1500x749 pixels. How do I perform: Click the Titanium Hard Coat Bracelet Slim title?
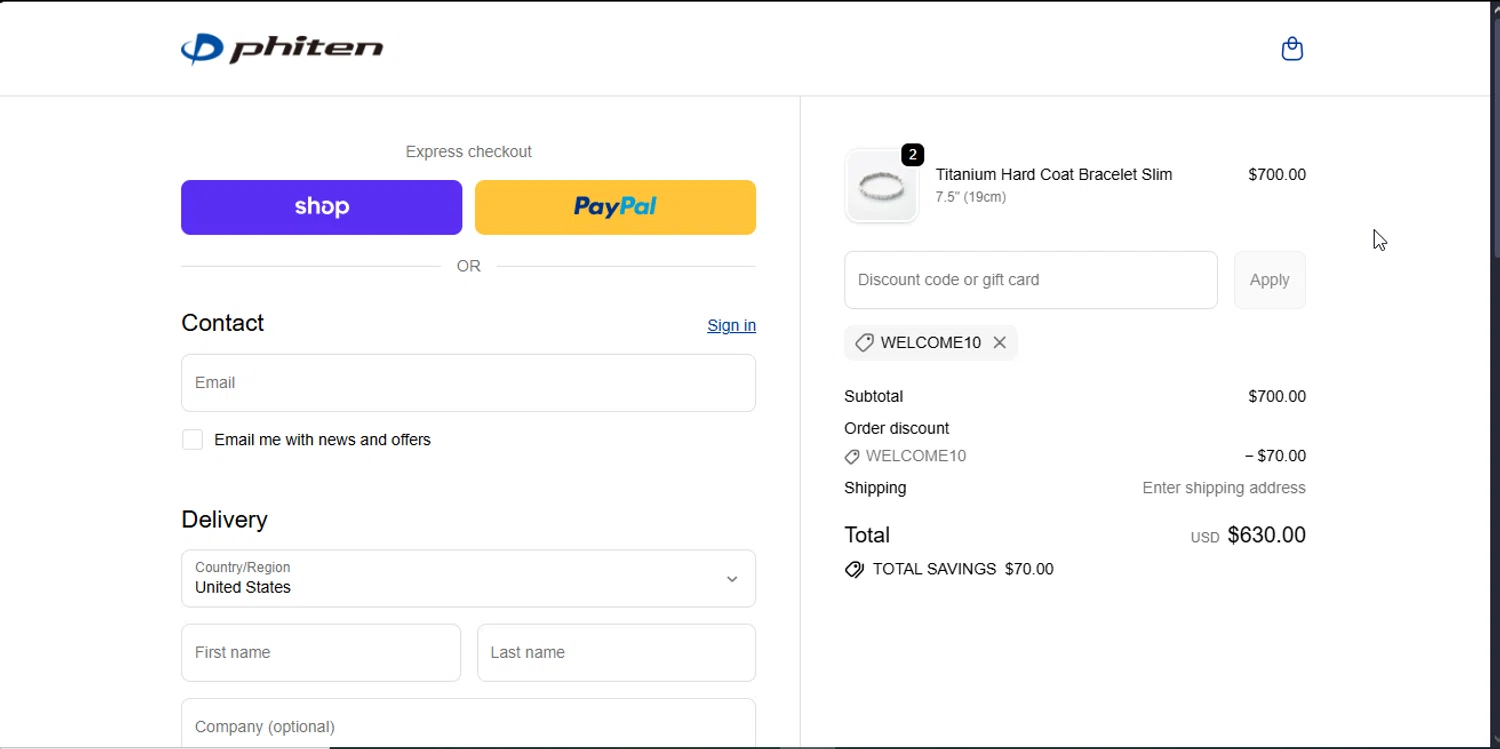[1054, 174]
